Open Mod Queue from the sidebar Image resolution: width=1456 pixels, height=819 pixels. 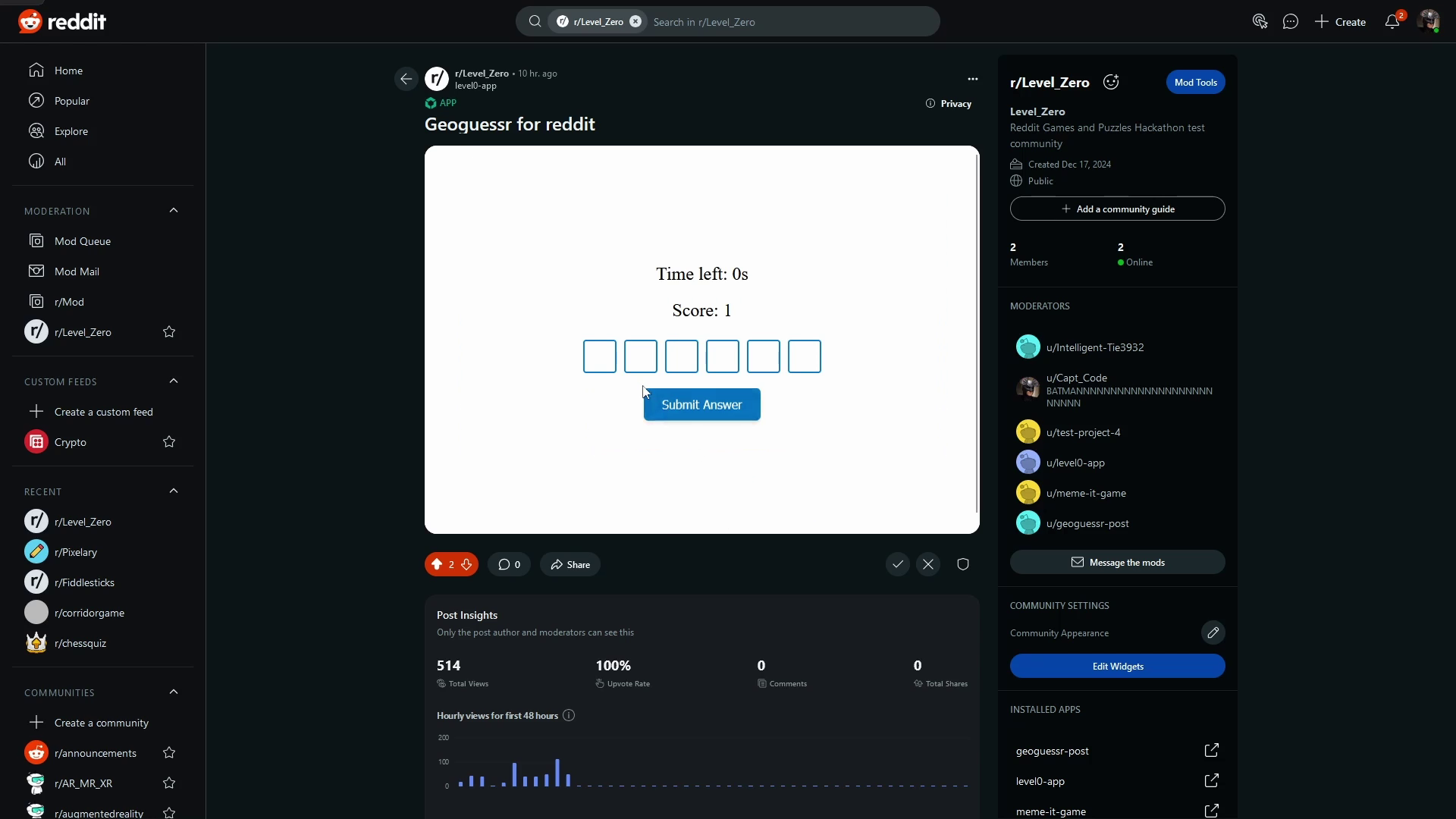click(x=82, y=241)
